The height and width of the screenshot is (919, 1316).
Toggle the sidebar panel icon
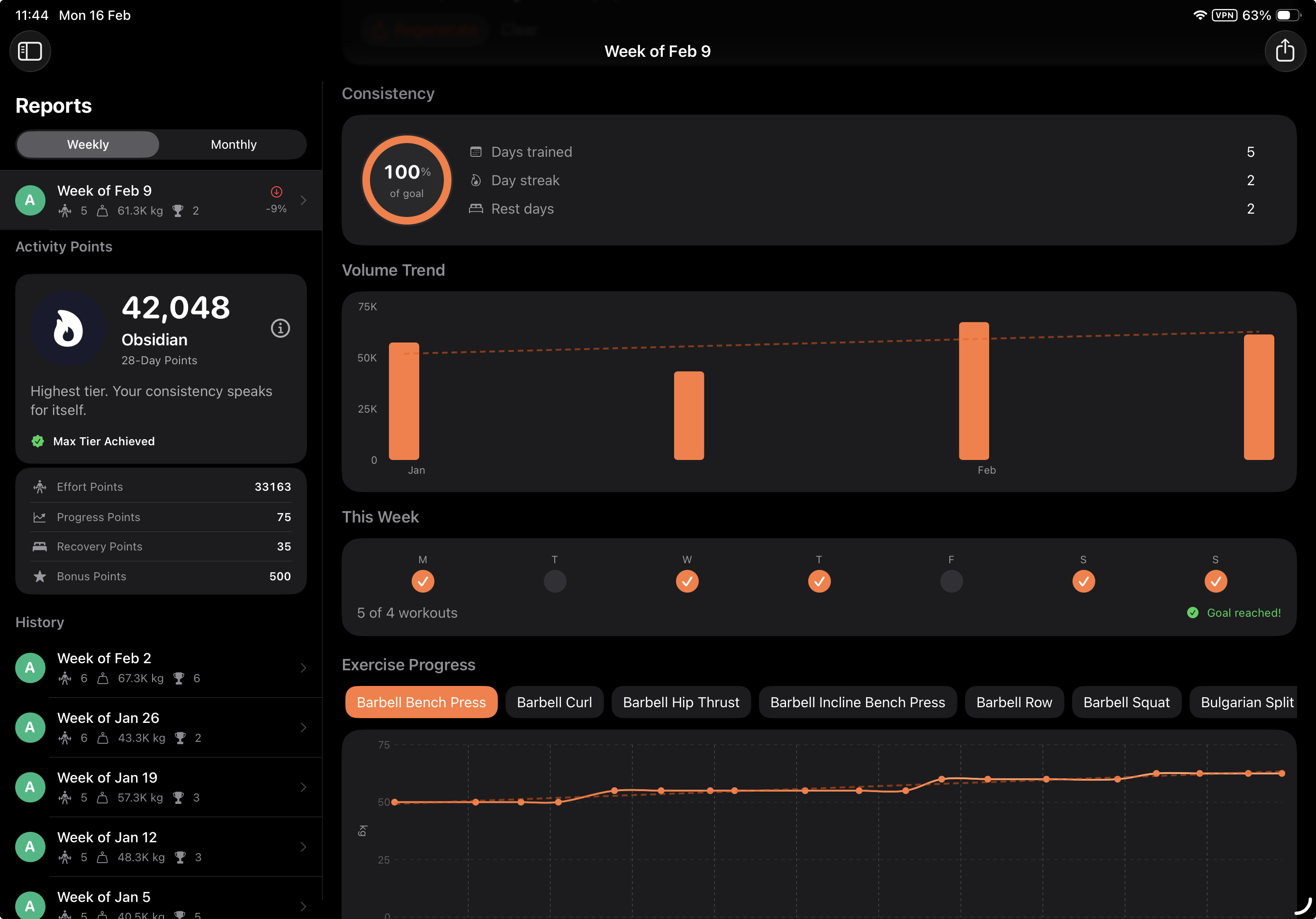coord(30,51)
